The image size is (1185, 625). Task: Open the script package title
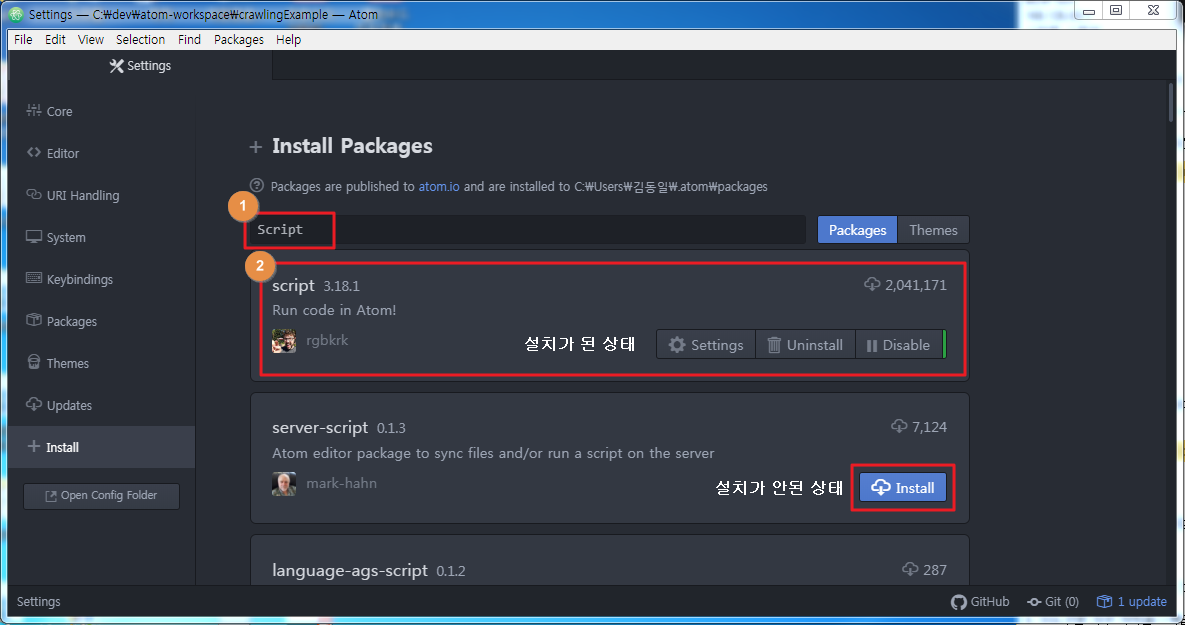click(293, 285)
